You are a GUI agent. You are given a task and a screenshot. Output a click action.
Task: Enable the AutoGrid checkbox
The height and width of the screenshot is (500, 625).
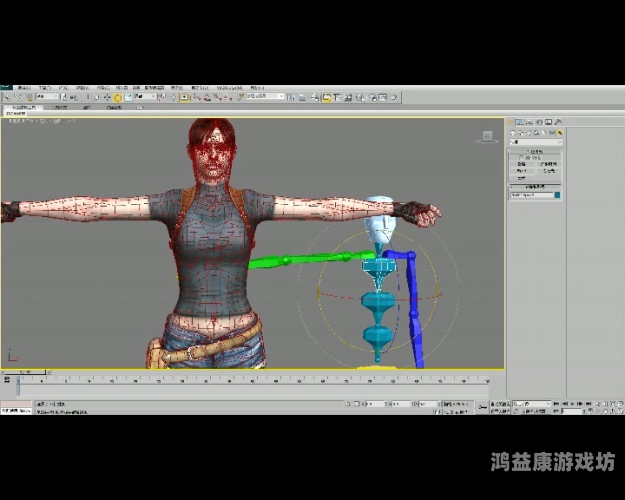pyautogui.click(x=522, y=157)
